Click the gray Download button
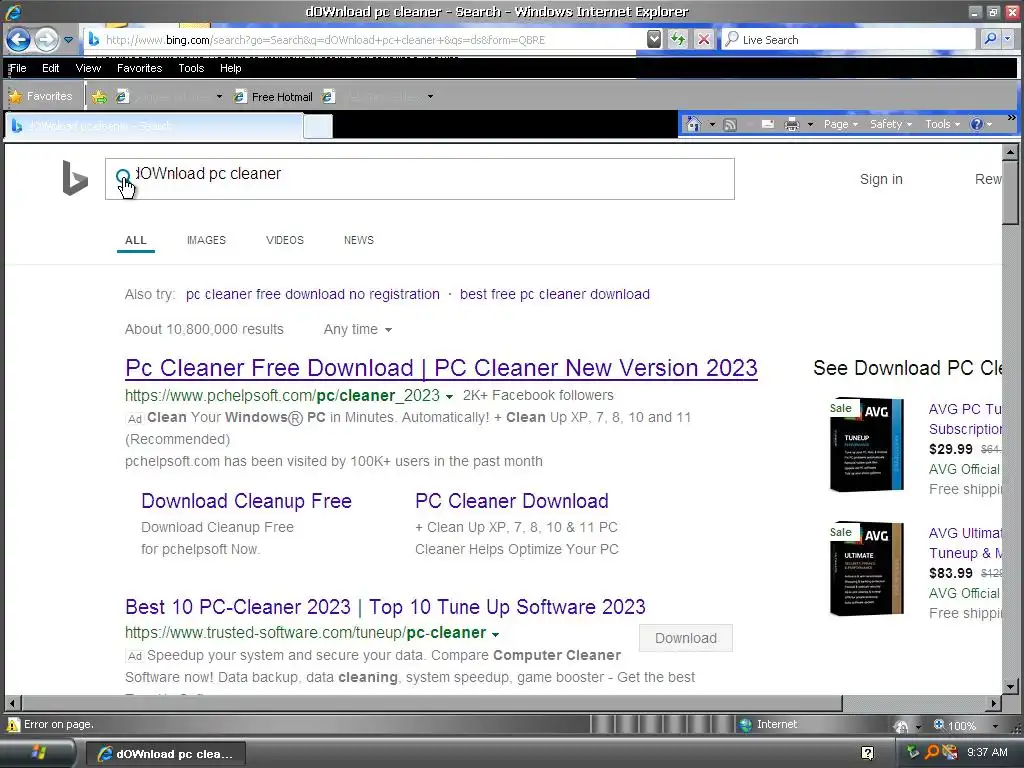Image resolution: width=1024 pixels, height=768 pixels. [x=686, y=638]
